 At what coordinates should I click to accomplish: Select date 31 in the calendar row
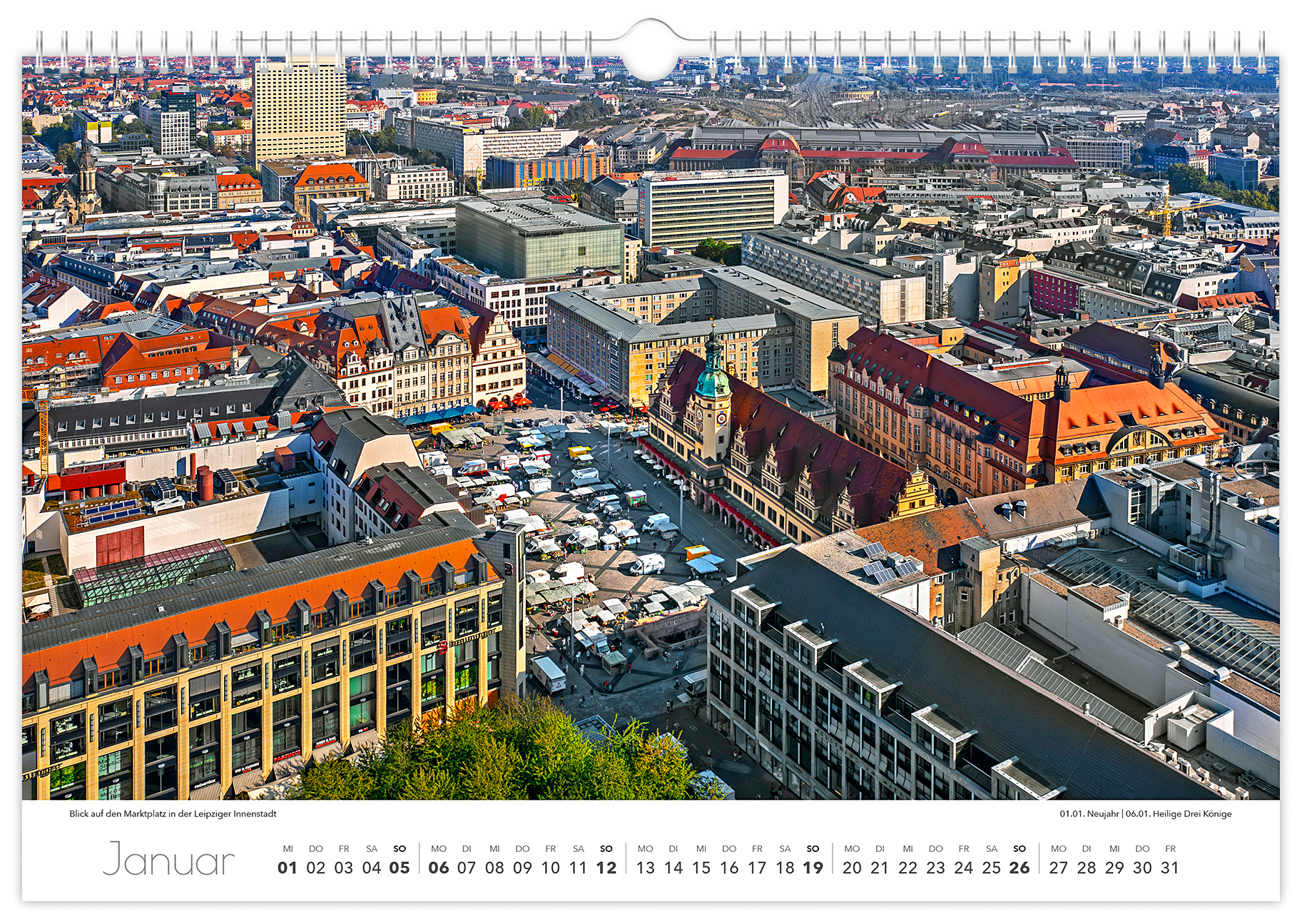click(1170, 868)
